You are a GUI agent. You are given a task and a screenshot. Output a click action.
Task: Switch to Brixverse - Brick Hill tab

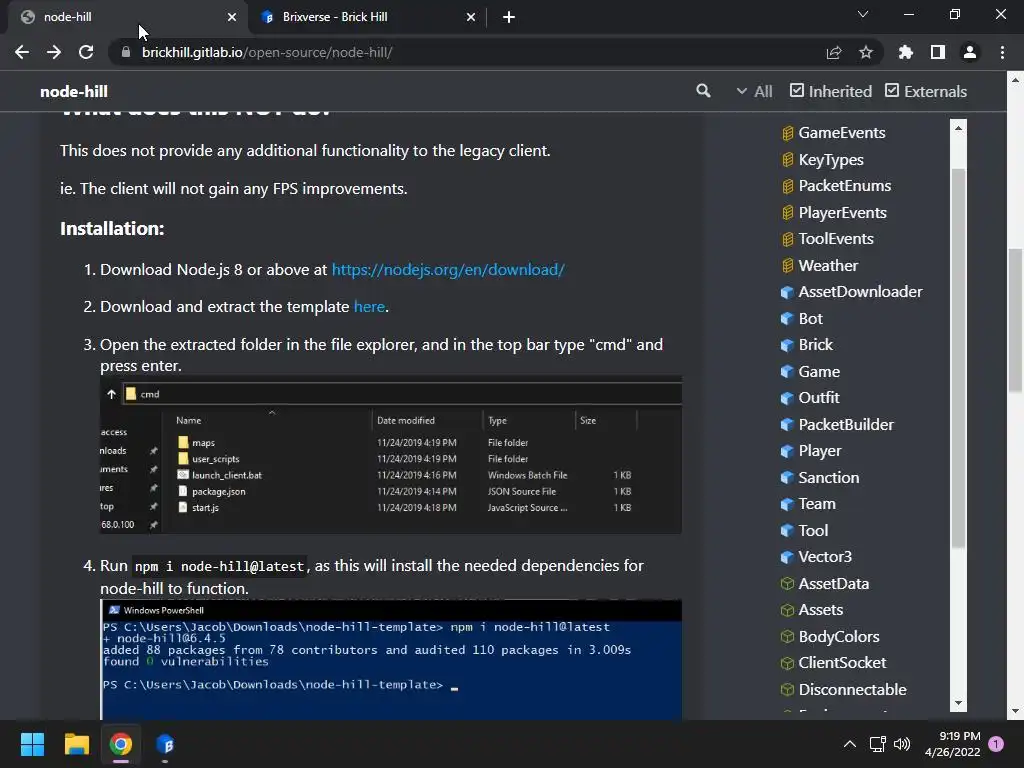click(368, 17)
